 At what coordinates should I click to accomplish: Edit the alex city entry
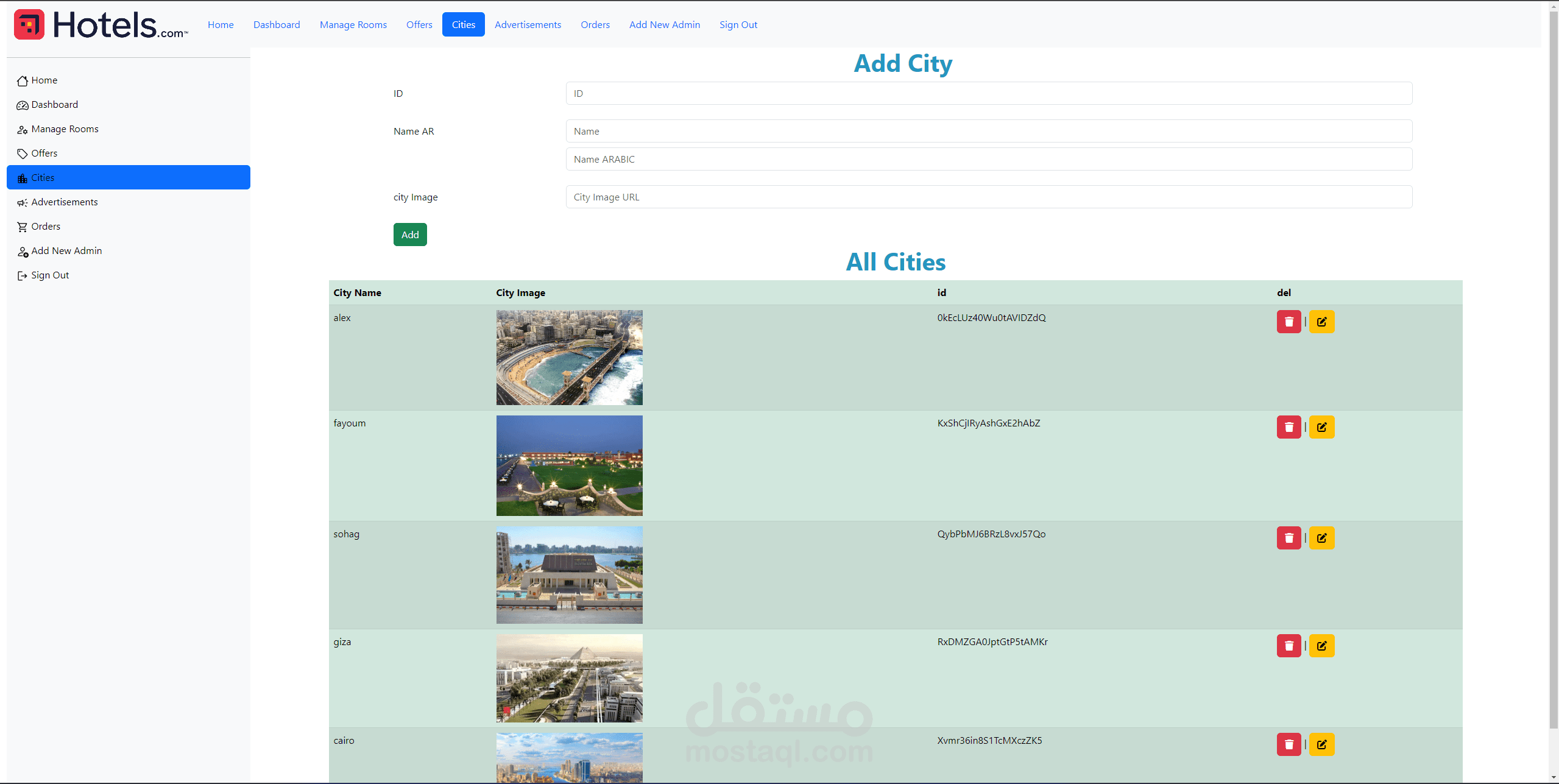1321,322
